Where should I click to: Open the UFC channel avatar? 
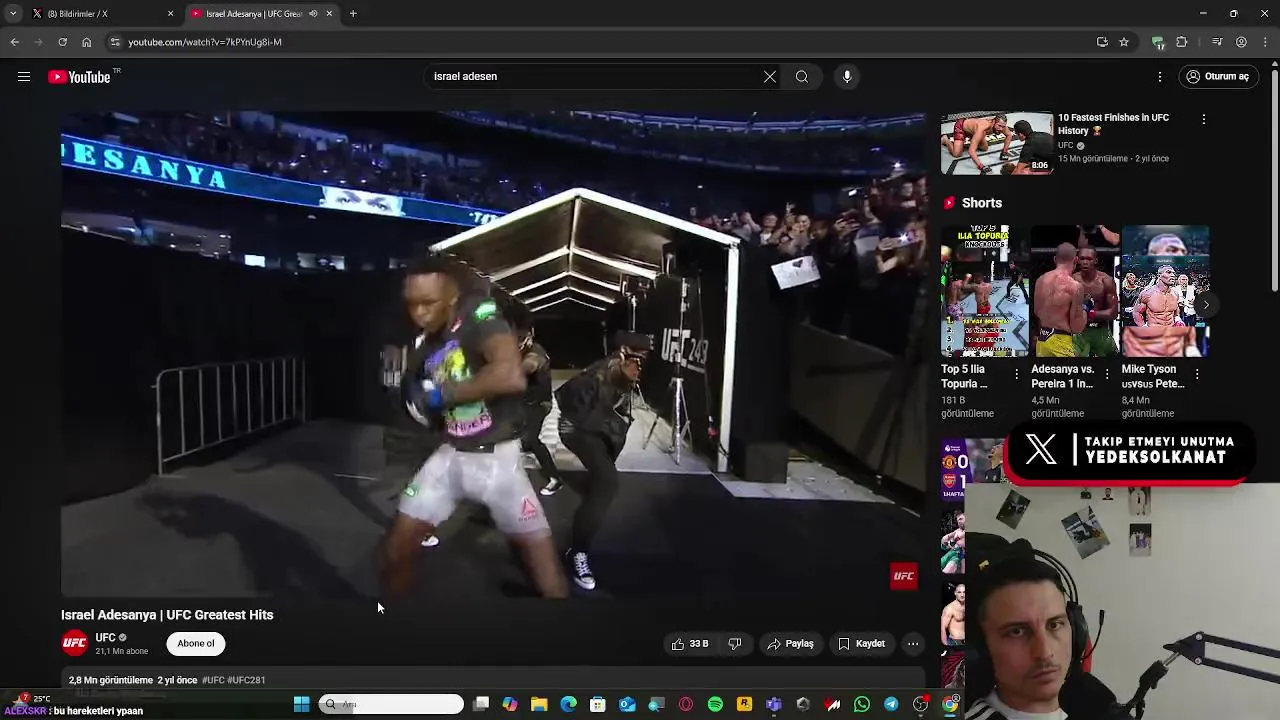(75, 643)
